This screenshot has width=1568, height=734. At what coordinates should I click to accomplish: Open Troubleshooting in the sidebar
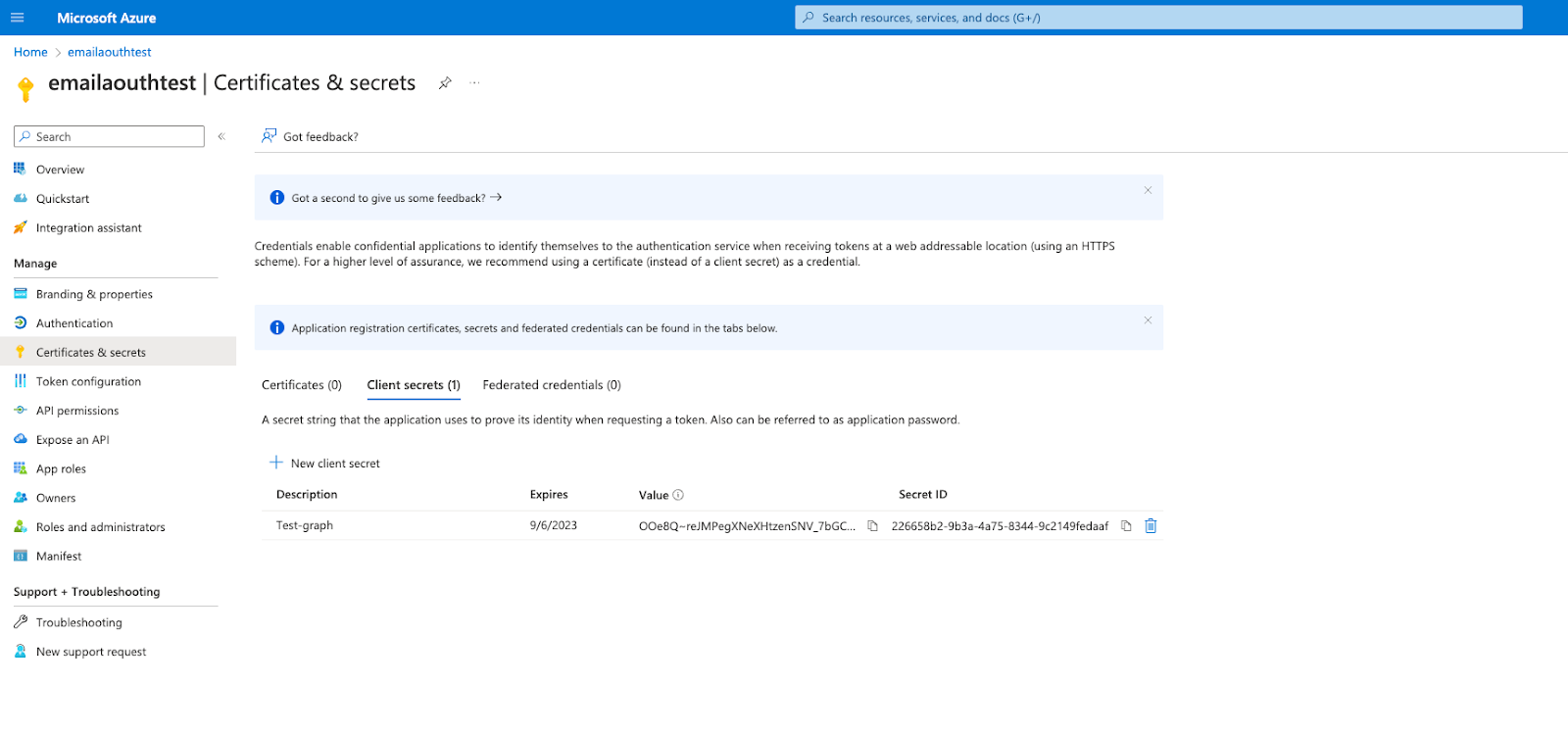point(79,622)
